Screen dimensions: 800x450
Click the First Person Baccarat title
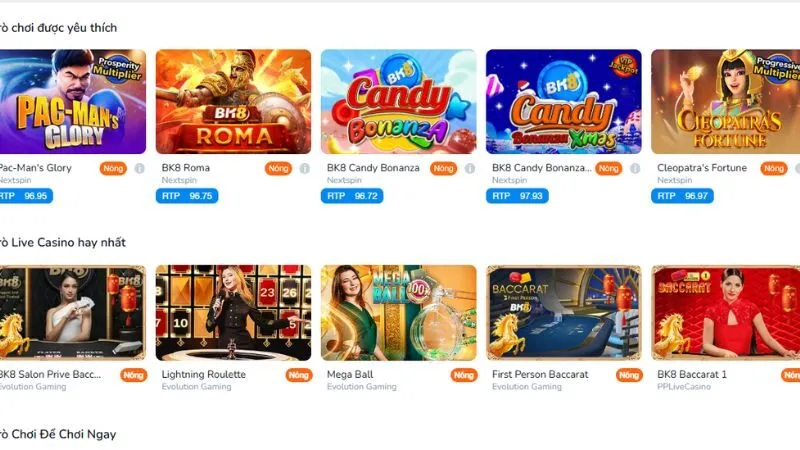point(540,374)
